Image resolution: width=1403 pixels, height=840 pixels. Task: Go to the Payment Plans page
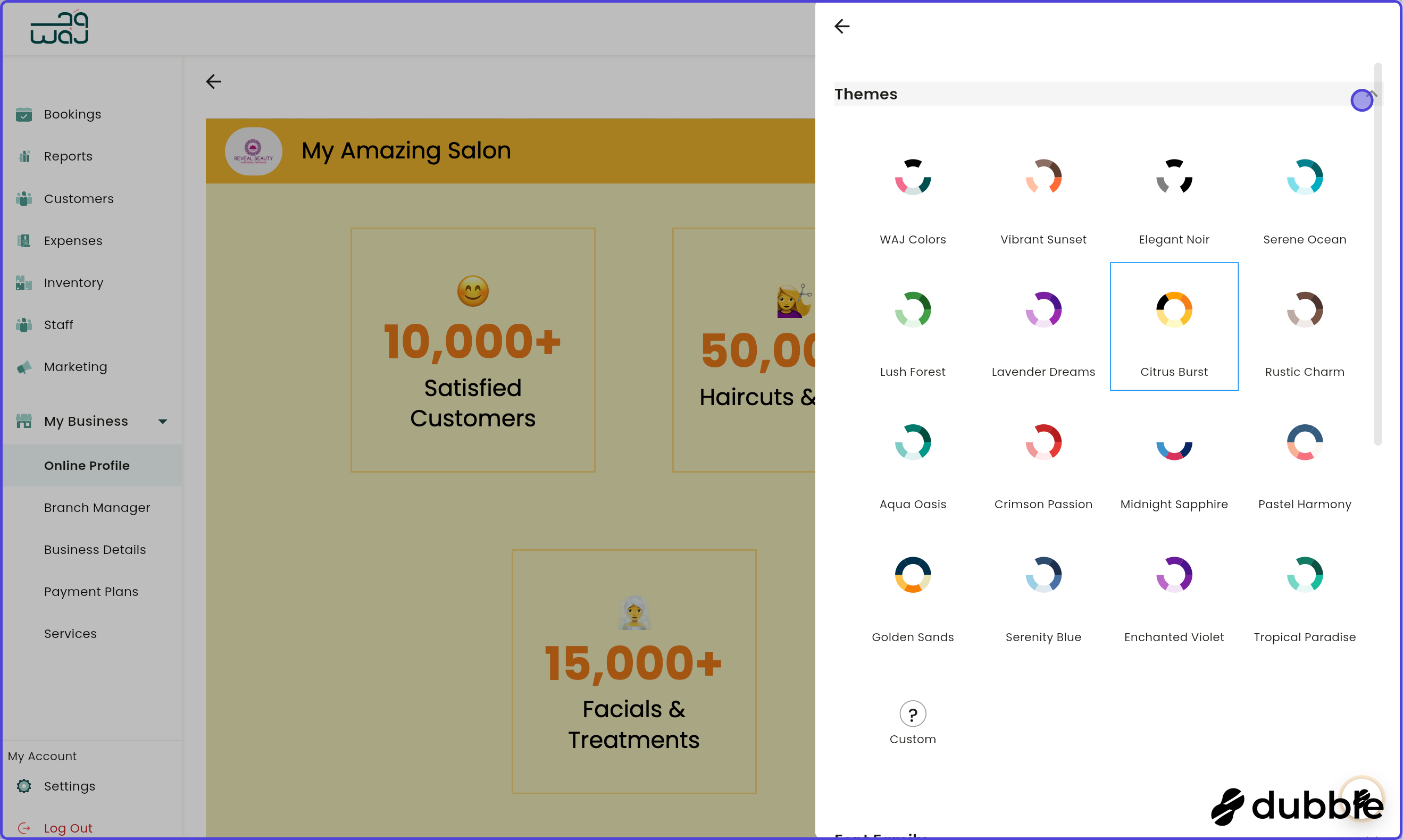(91, 592)
